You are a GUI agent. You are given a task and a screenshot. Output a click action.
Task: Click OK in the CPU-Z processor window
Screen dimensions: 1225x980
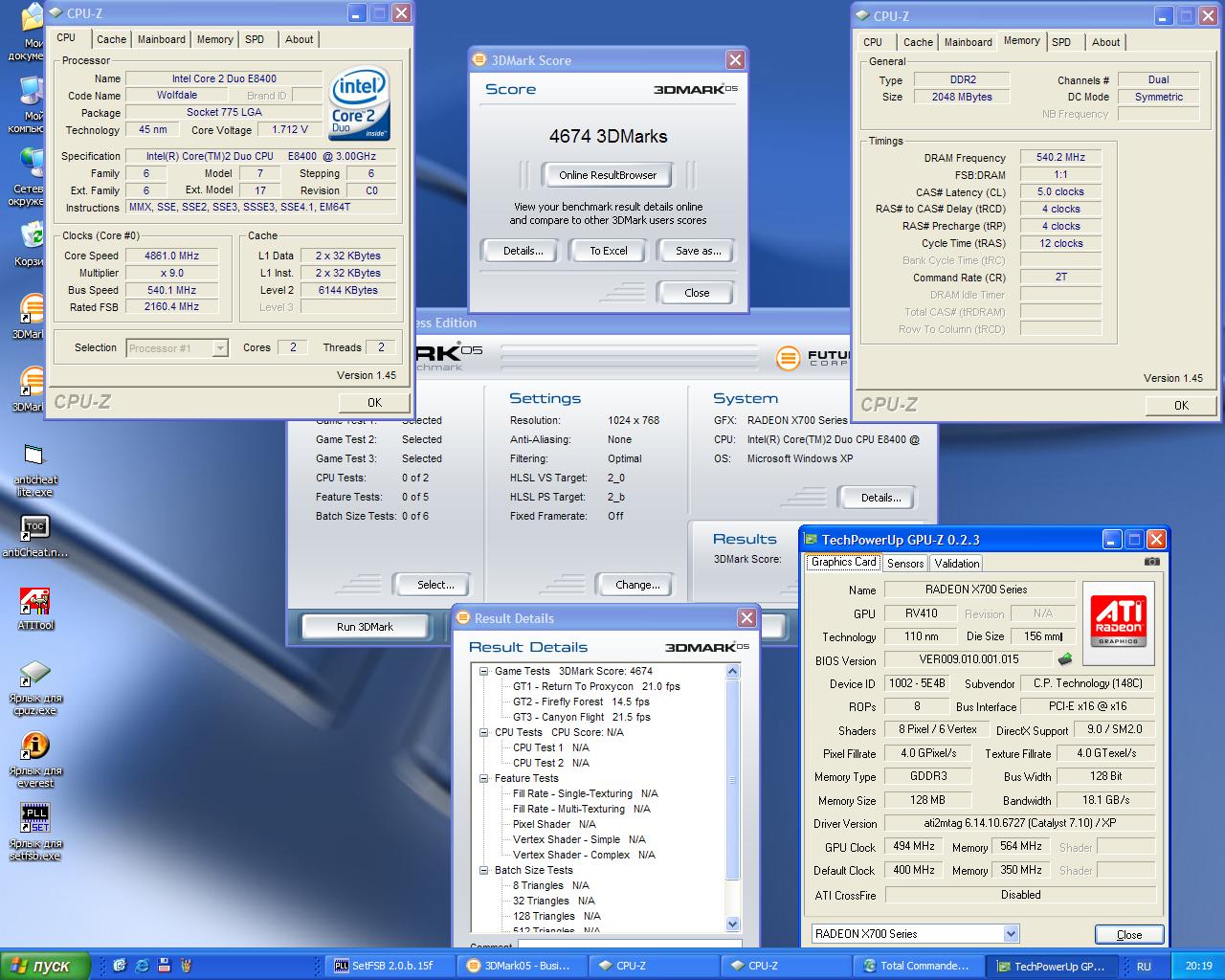click(x=374, y=403)
